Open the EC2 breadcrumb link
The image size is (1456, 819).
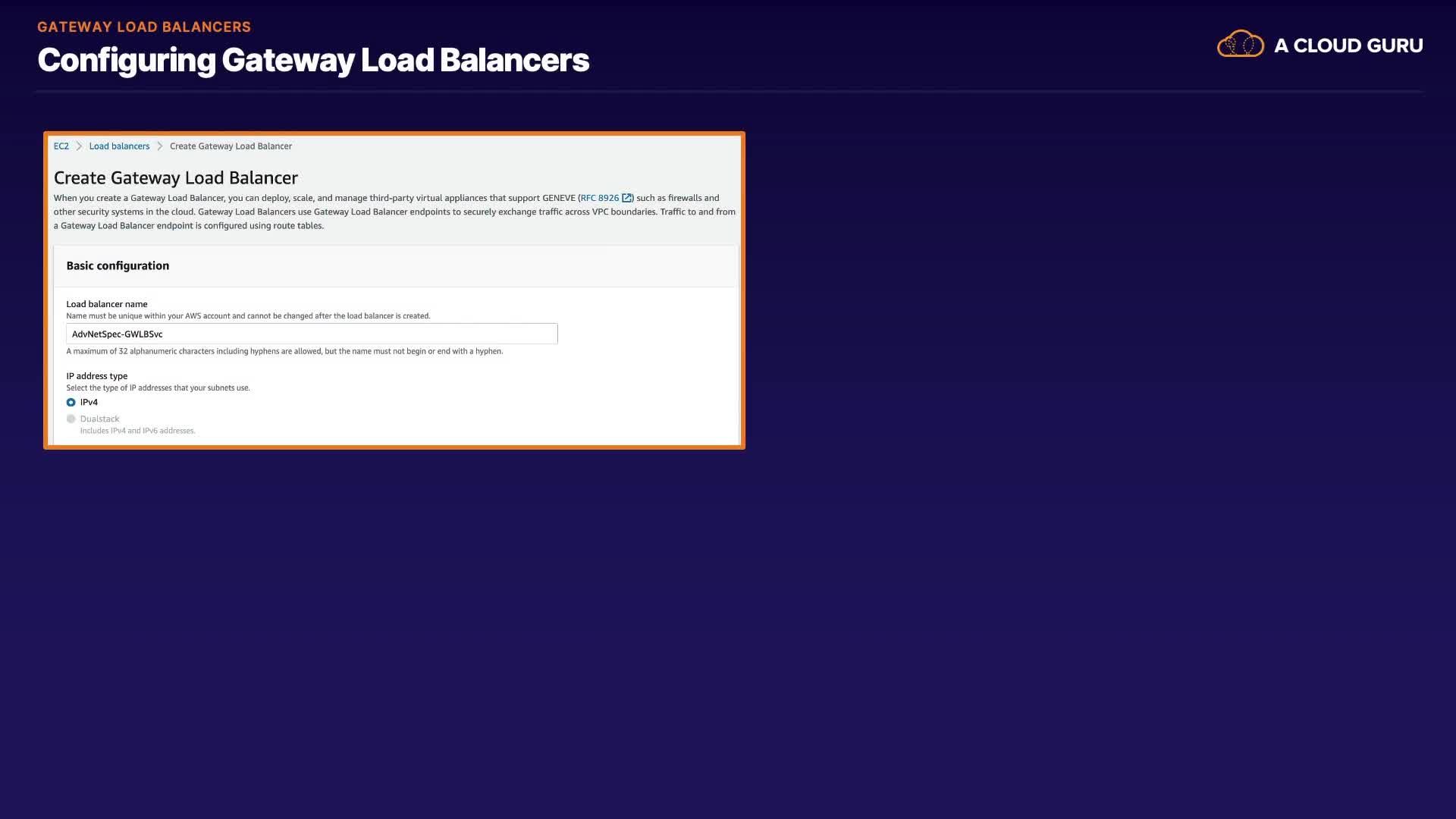[61, 146]
